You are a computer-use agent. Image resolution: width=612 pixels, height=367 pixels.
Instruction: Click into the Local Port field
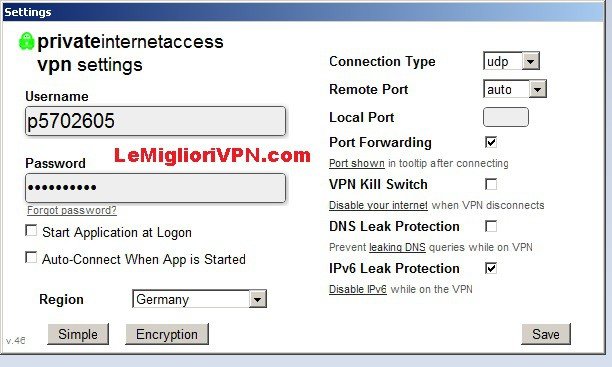click(x=506, y=117)
